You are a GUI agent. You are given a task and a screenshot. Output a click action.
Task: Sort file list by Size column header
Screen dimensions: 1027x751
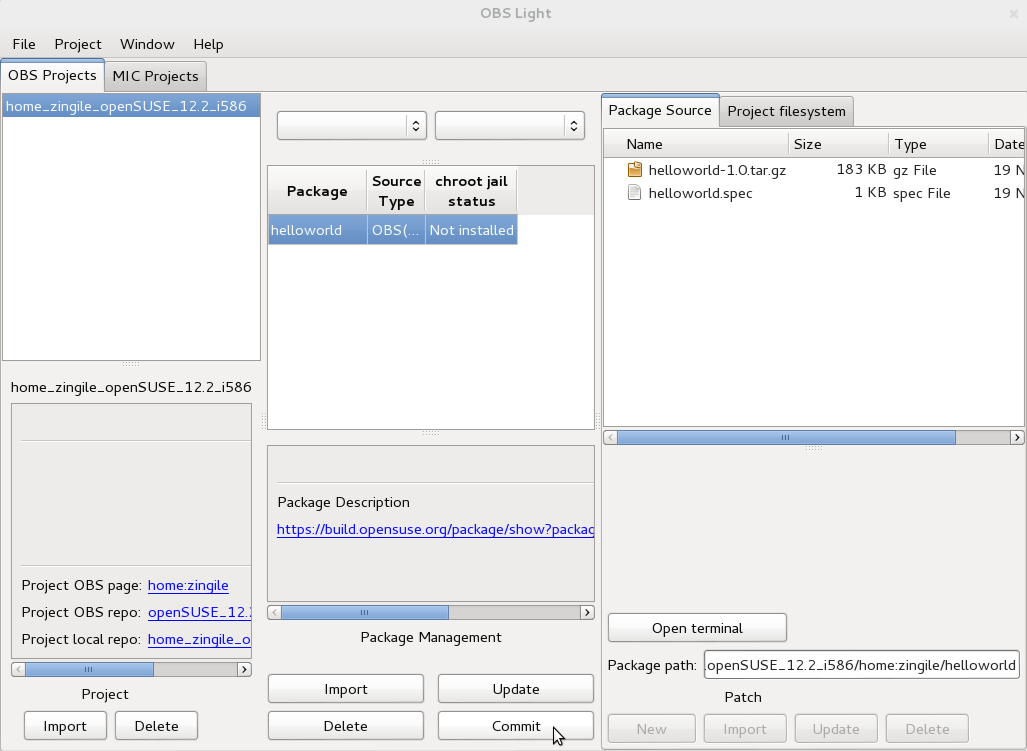(837, 144)
